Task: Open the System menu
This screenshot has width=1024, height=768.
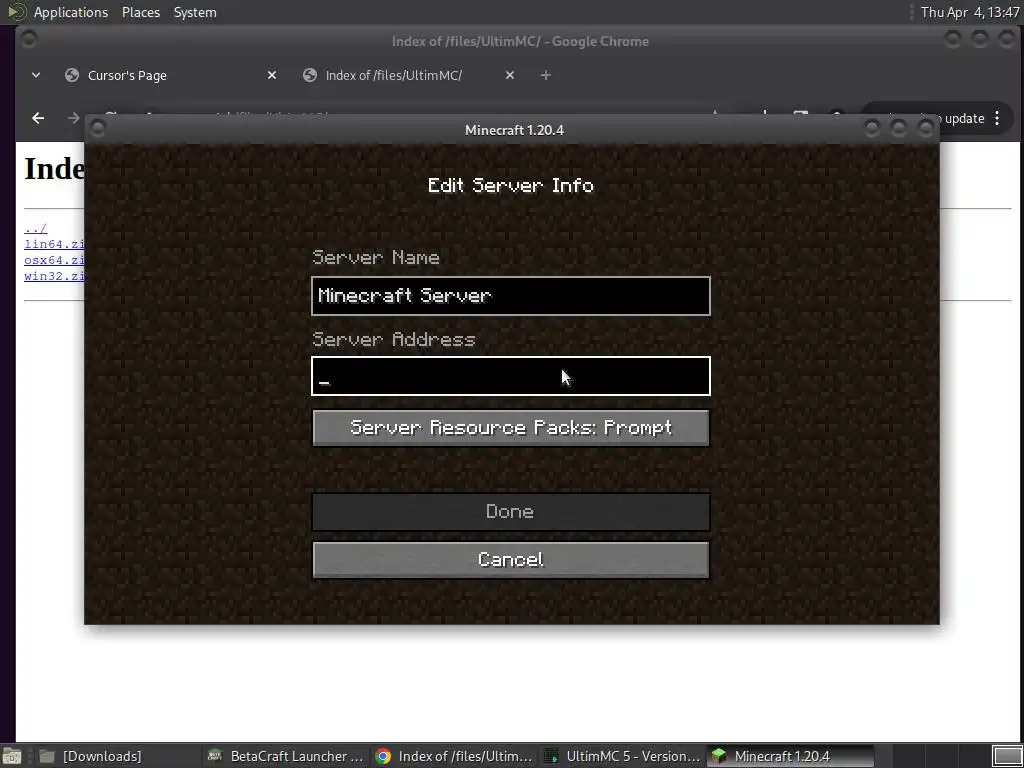Action: pyautogui.click(x=195, y=12)
